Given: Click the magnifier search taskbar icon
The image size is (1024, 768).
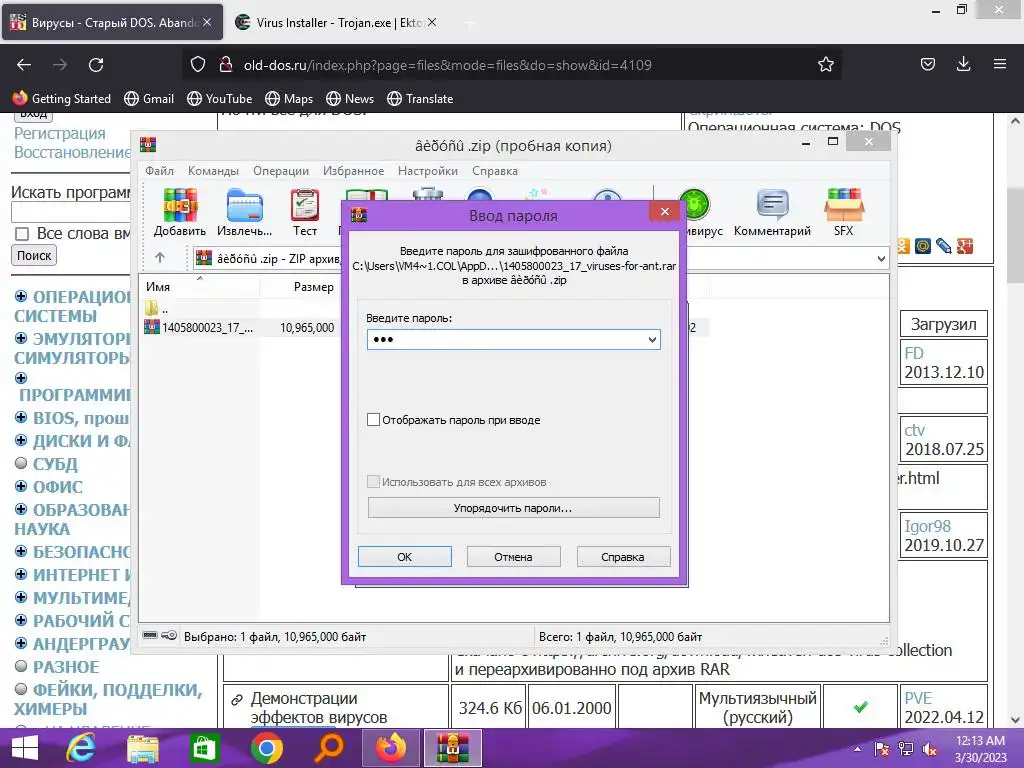Looking at the screenshot, I should (328, 748).
